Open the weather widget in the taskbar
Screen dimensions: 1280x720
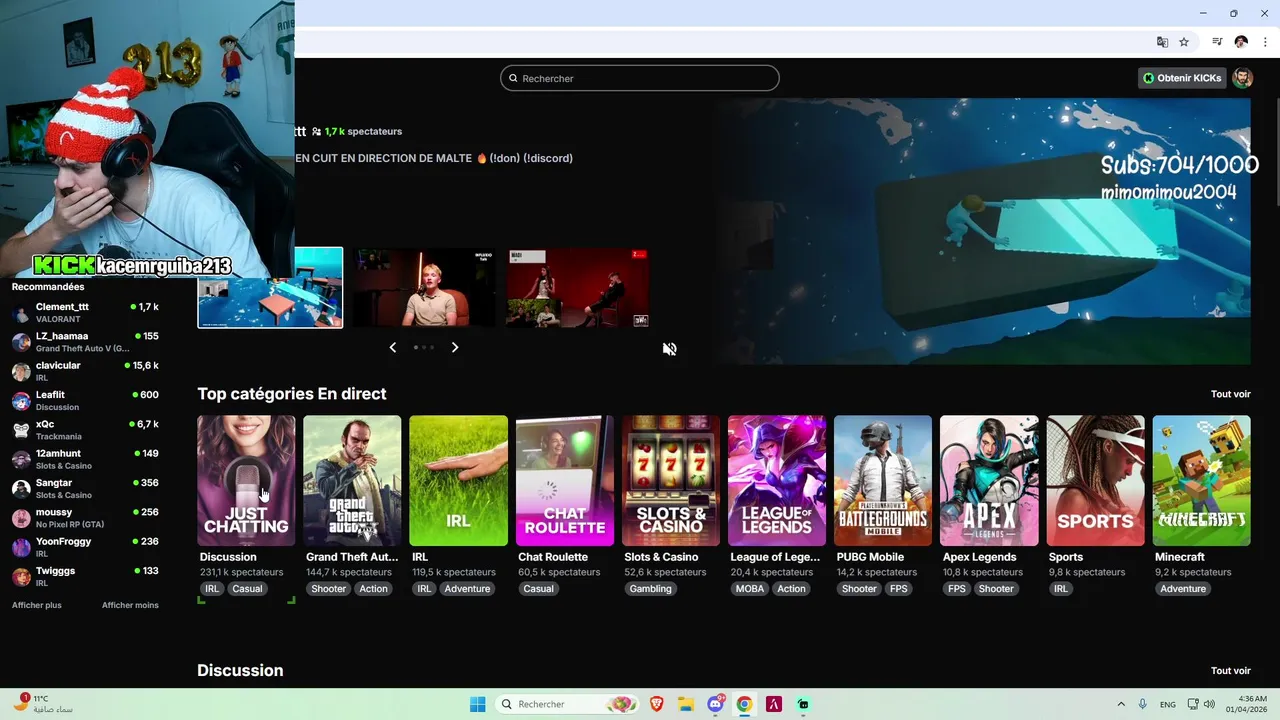tap(42, 704)
